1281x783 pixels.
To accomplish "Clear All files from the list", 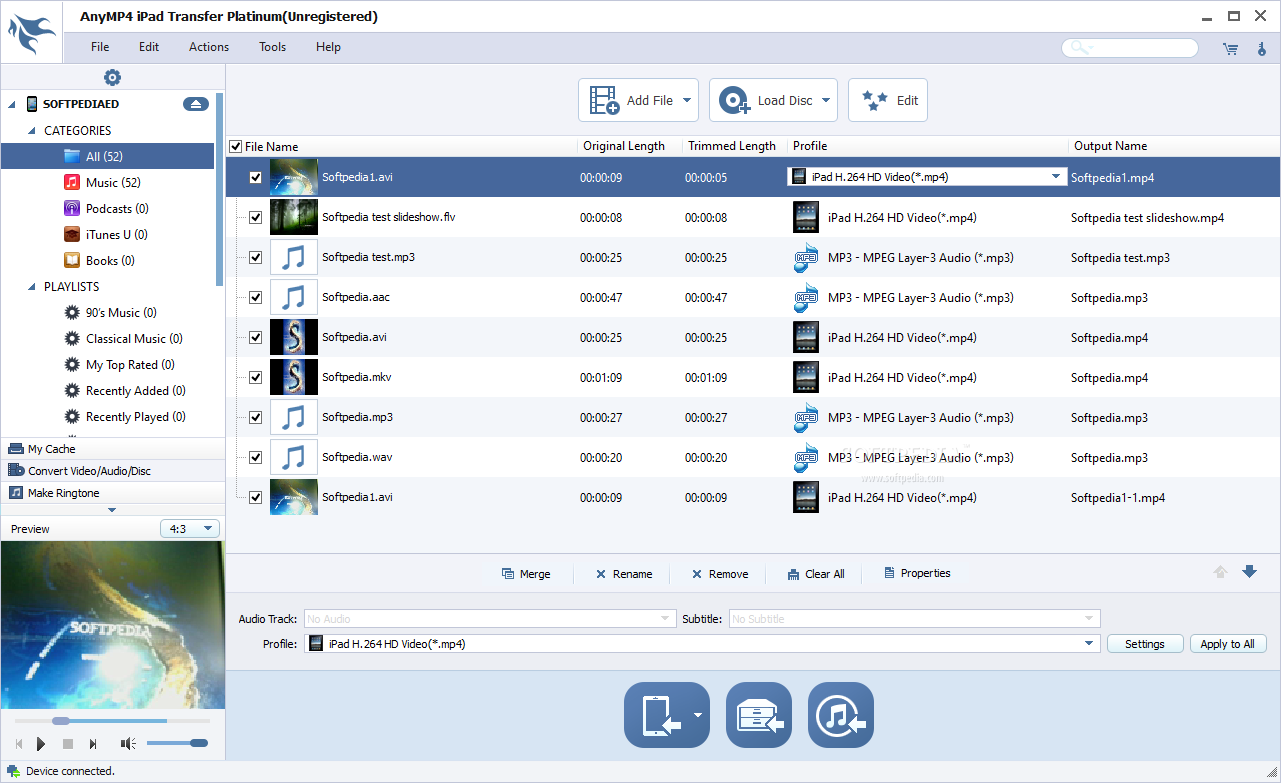I will (816, 574).
